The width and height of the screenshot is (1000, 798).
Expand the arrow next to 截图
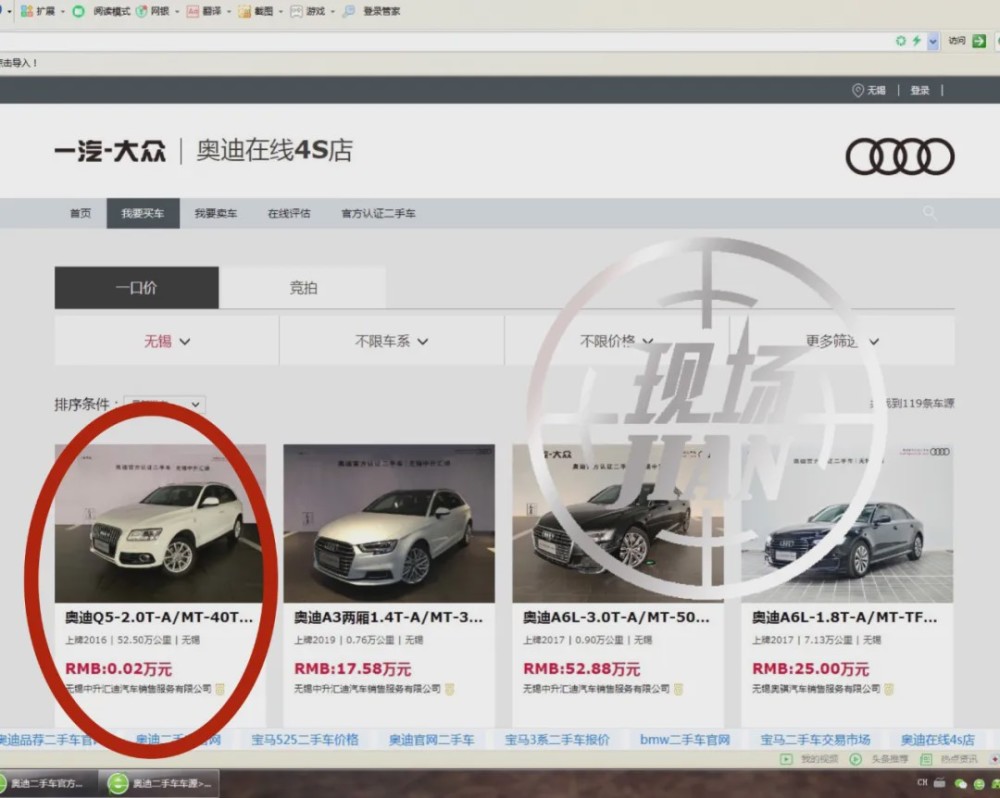(x=280, y=11)
